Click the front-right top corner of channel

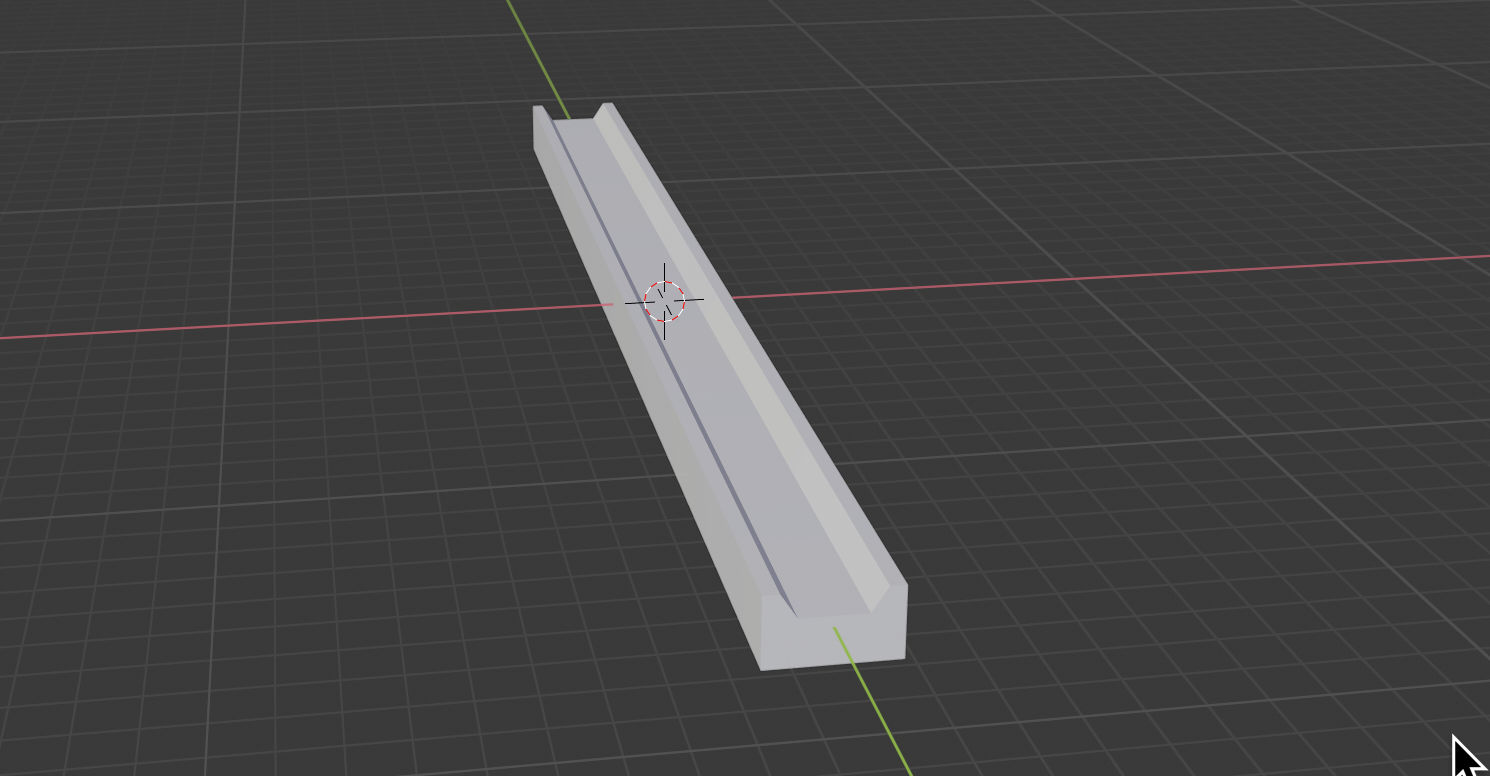click(906, 584)
